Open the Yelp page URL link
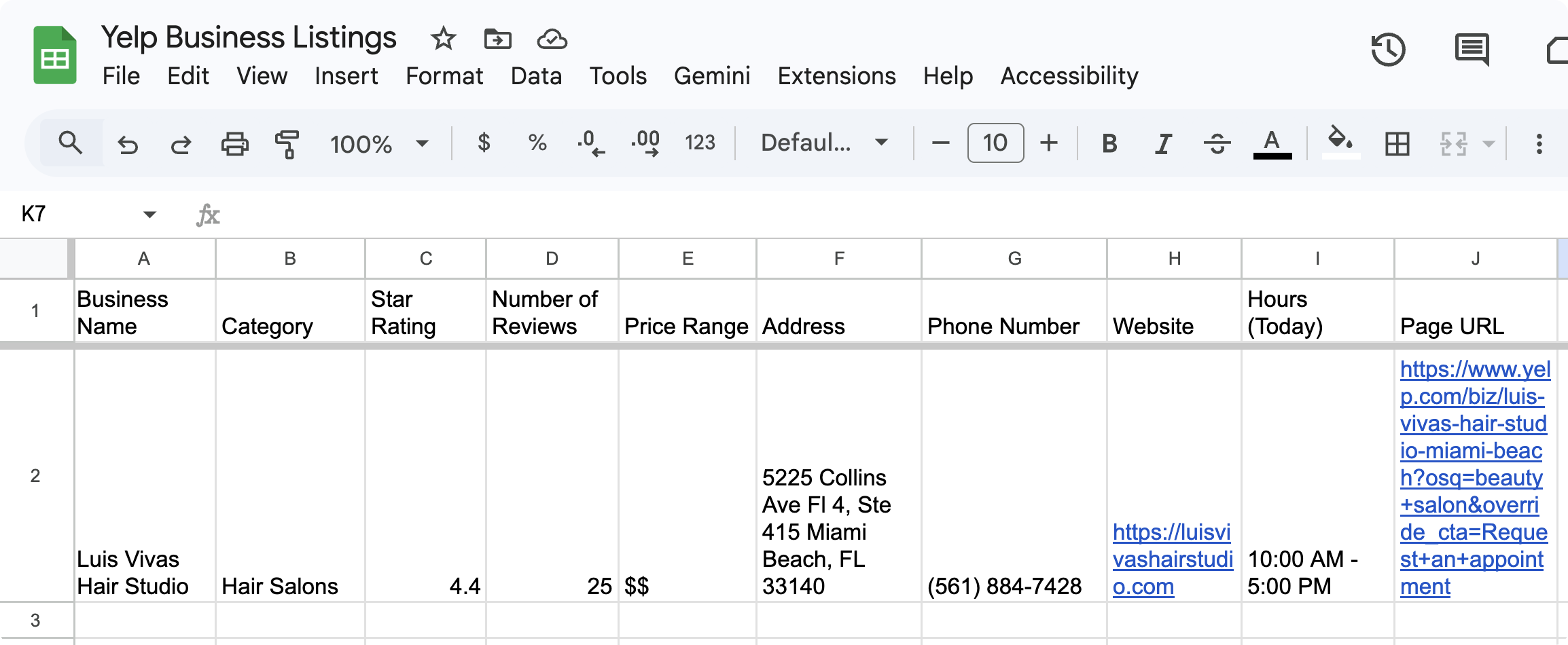 point(1473,478)
